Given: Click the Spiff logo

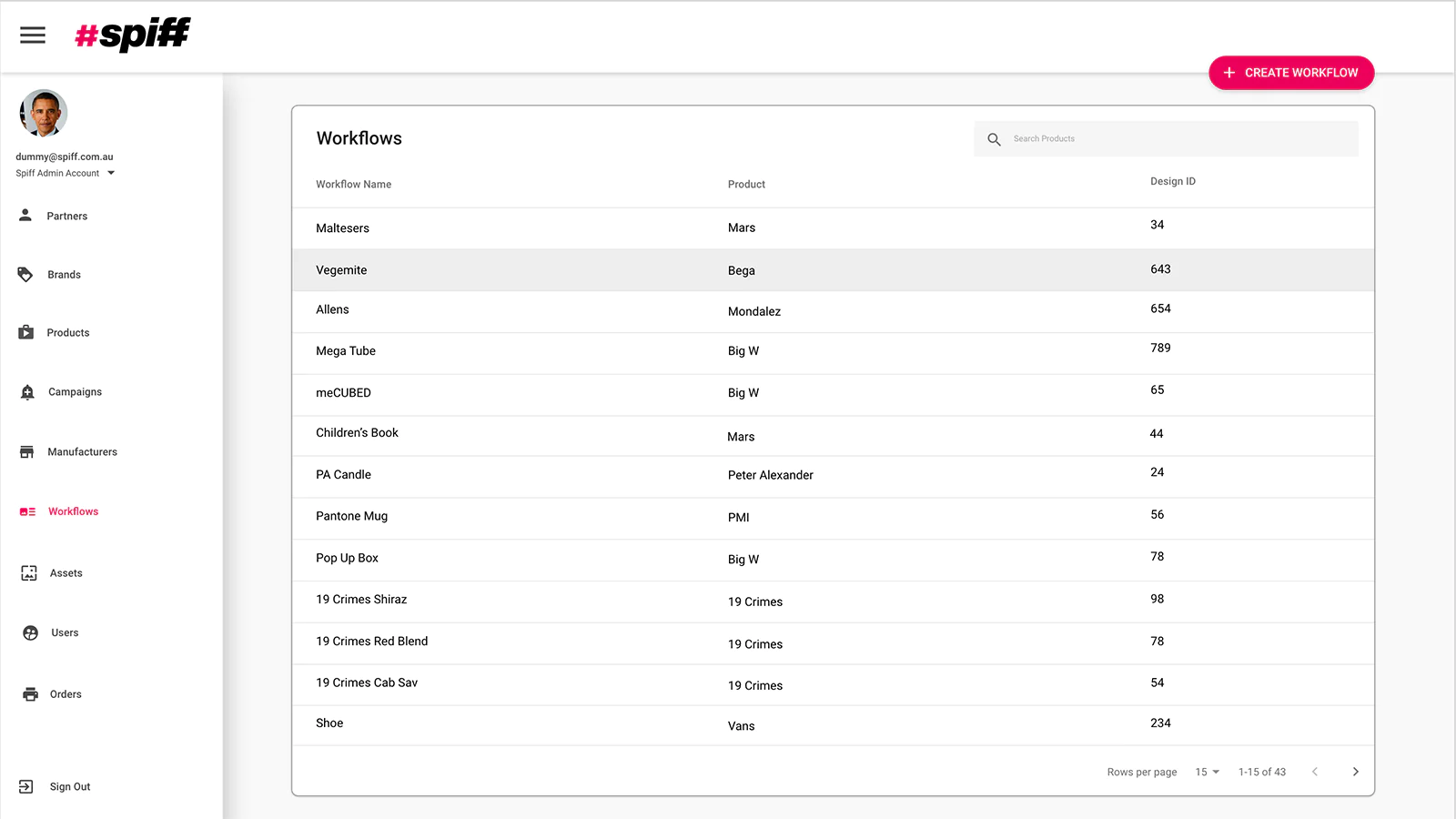Looking at the screenshot, I should [x=133, y=35].
